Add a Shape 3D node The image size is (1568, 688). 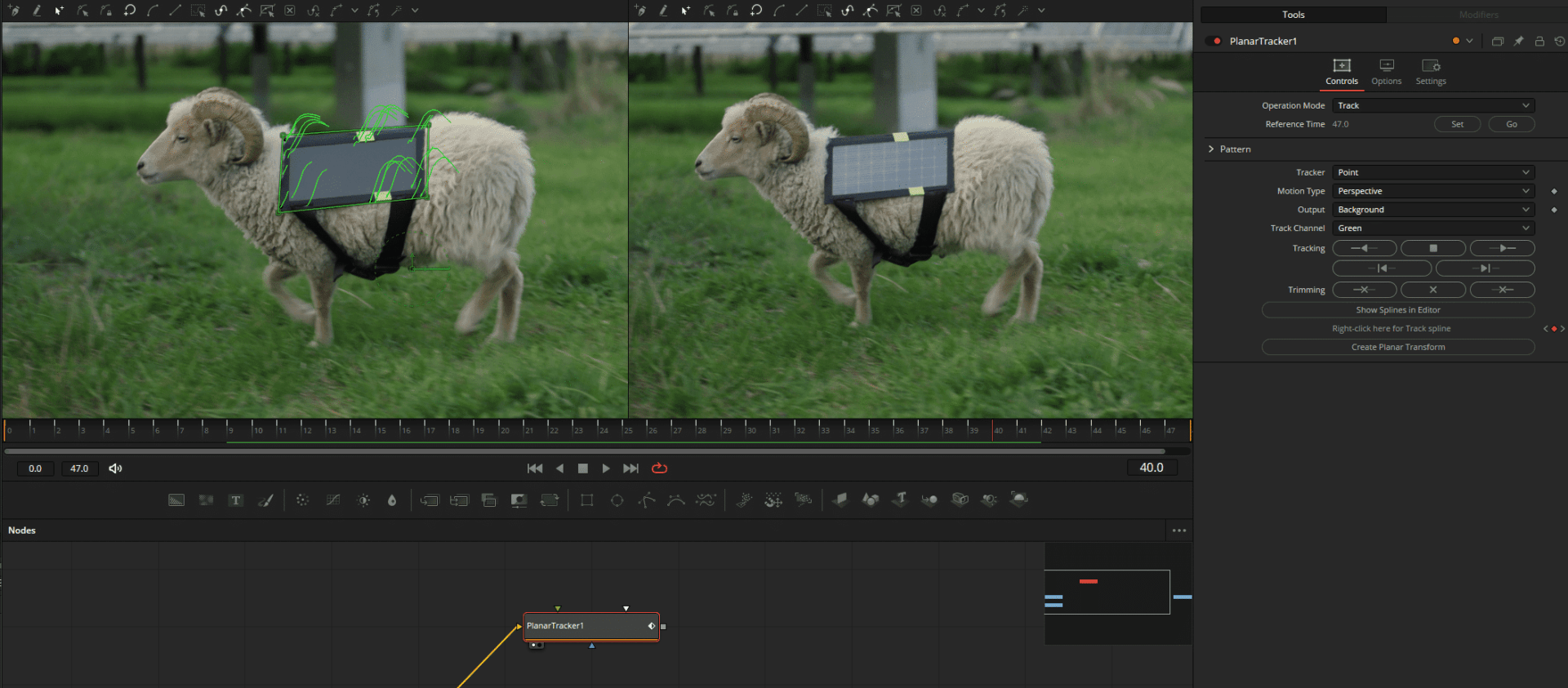(871, 499)
